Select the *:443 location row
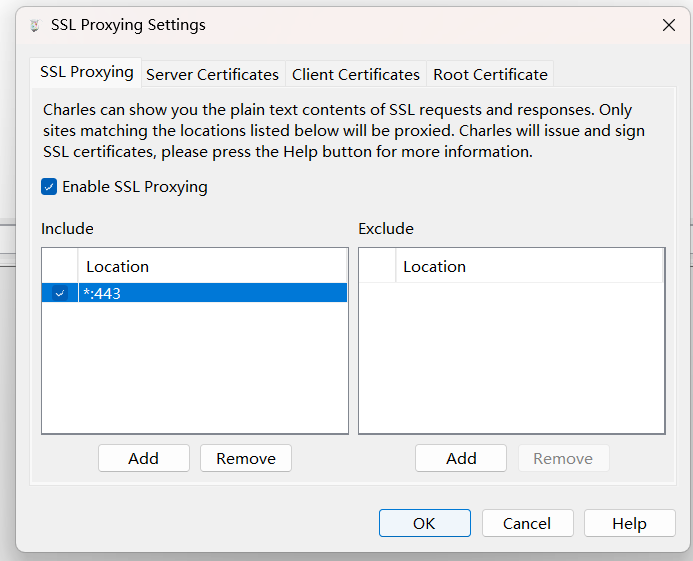Viewport: 693px width, 561px height. (x=194, y=293)
